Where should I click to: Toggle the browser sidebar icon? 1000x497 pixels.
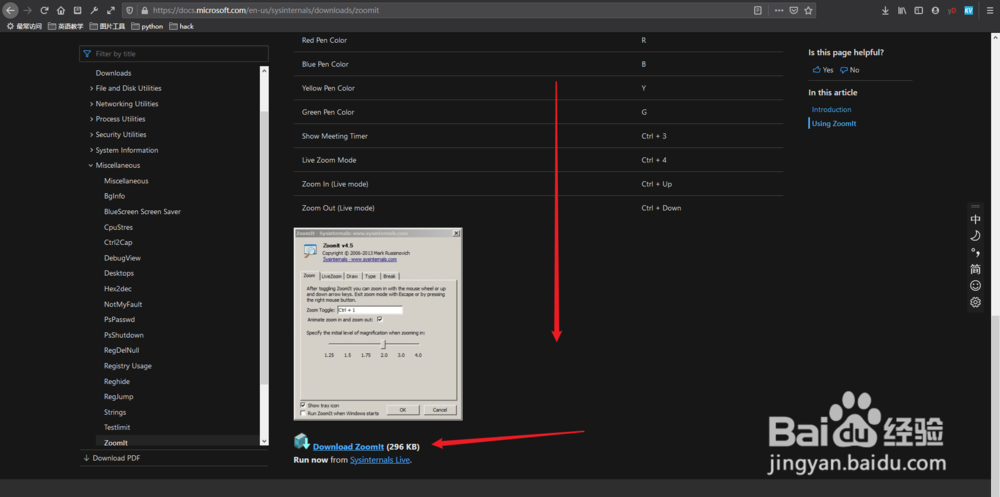point(918,10)
